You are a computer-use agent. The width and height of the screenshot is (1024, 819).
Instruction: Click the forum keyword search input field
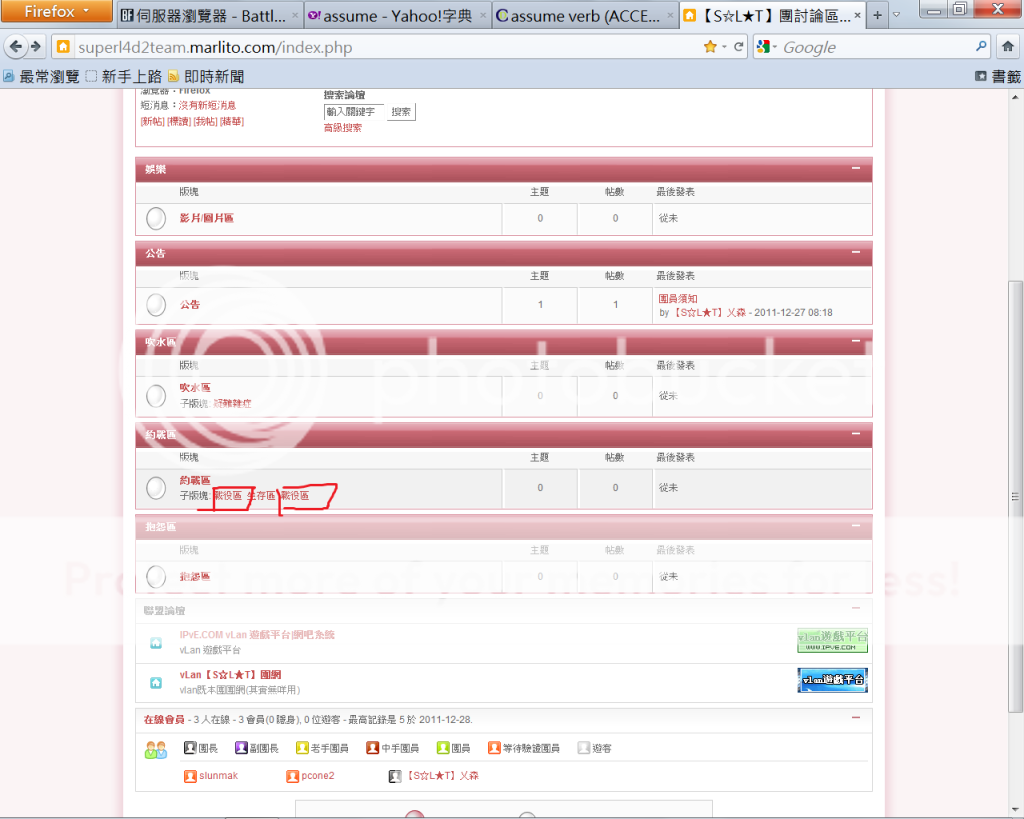click(x=353, y=112)
